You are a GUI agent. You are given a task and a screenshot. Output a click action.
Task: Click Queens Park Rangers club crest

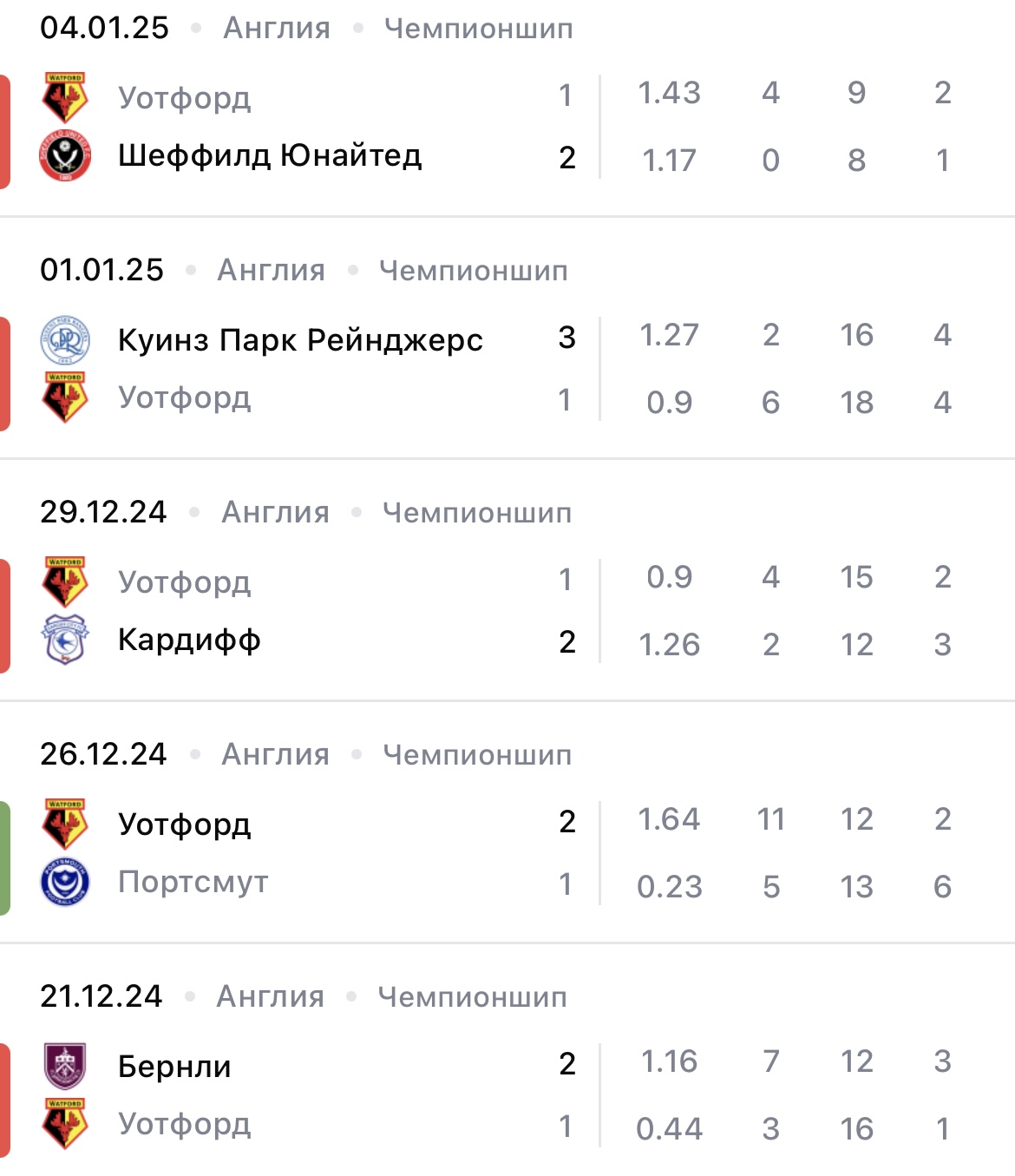pyautogui.click(x=65, y=339)
